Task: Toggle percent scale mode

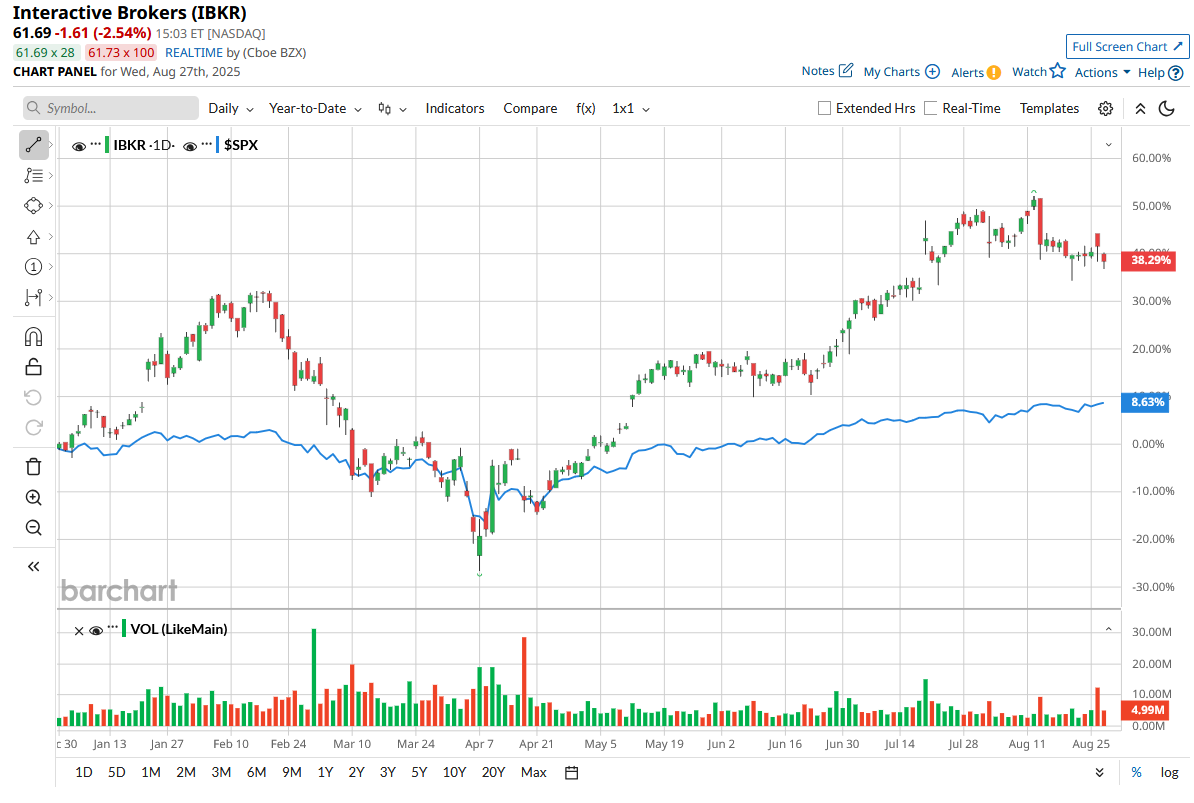Action: click(x=1136, y=773)
